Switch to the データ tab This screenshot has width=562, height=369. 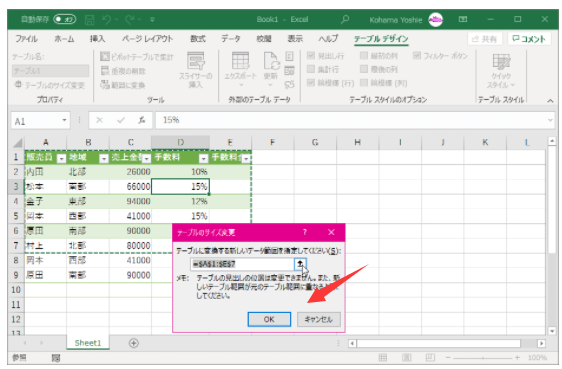point(231,39)
